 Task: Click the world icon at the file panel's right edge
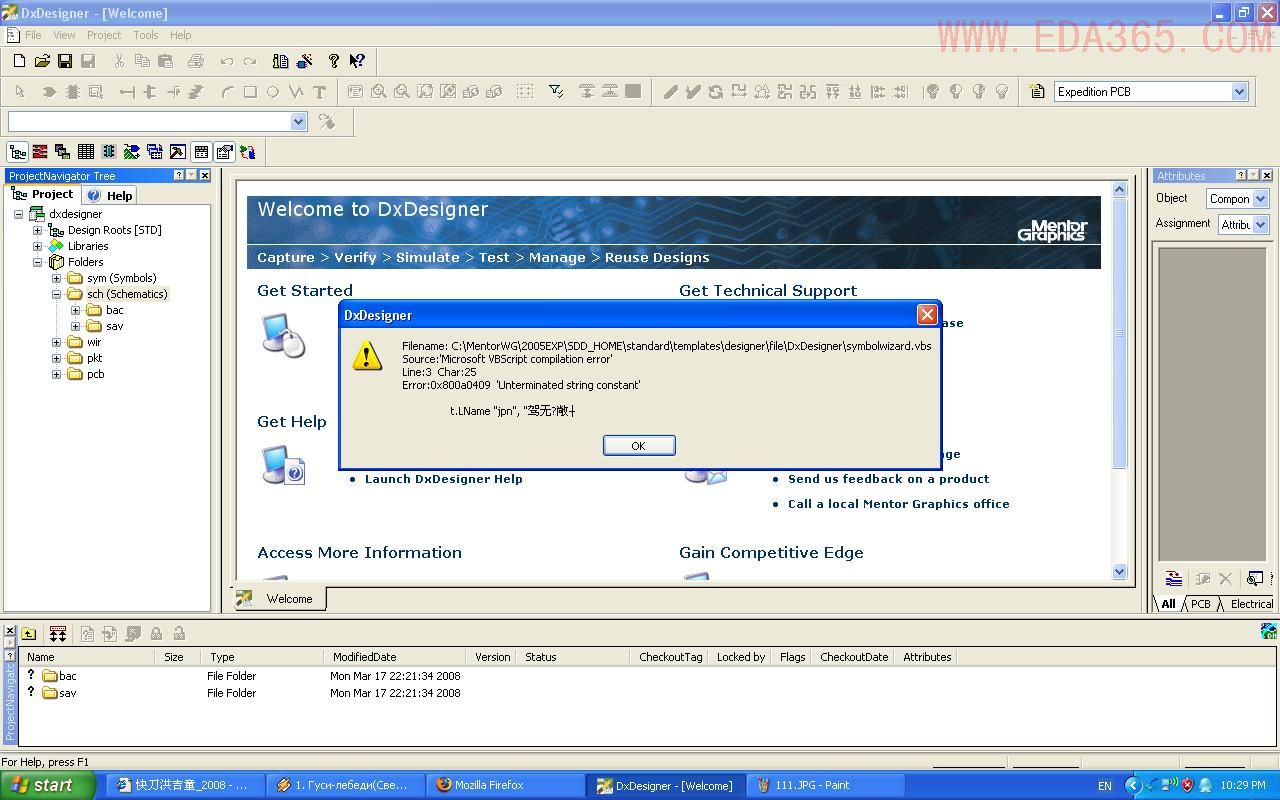point(1269,631)
